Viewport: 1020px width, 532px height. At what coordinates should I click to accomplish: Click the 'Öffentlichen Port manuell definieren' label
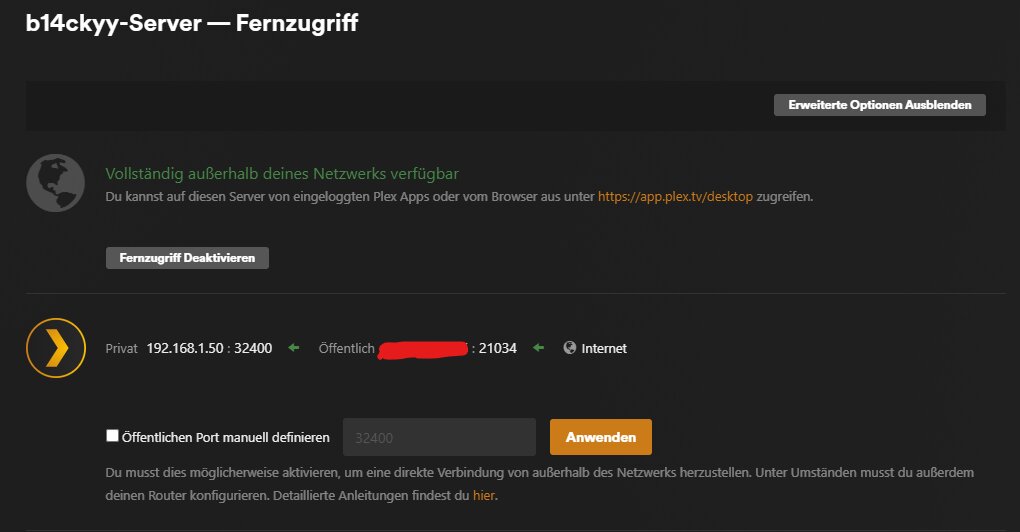[226, 437]
